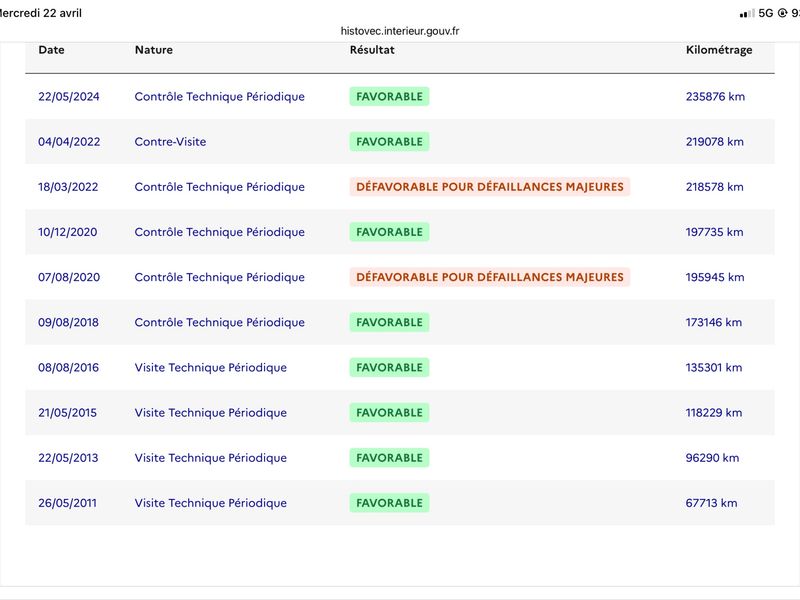800x600 pixels.
Task: Select the Date column header
Action: 52,50
